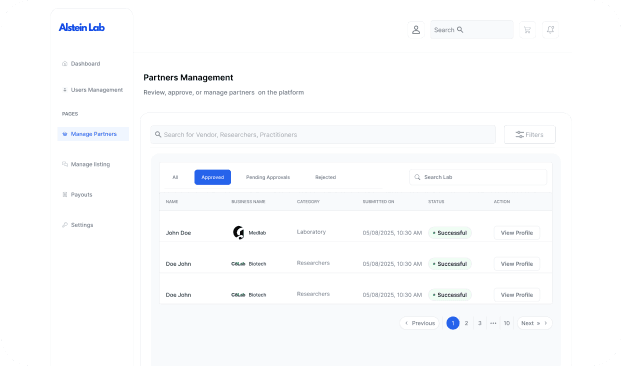
Task: Click the magnifier icon in vendor search bar
Action: [x=158, y=134]
